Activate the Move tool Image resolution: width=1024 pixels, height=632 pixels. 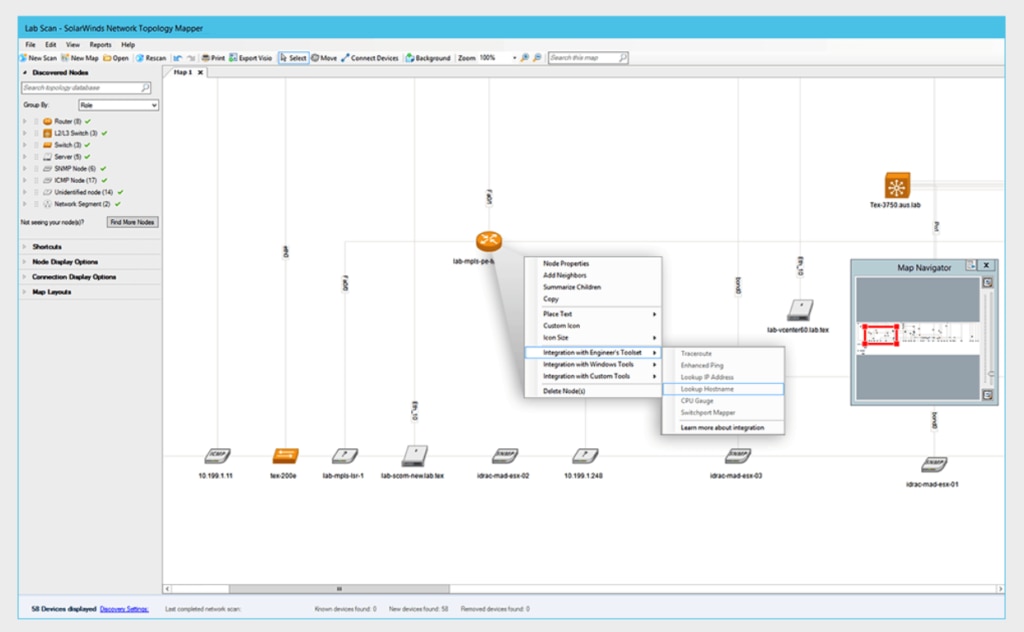point(324,58)
